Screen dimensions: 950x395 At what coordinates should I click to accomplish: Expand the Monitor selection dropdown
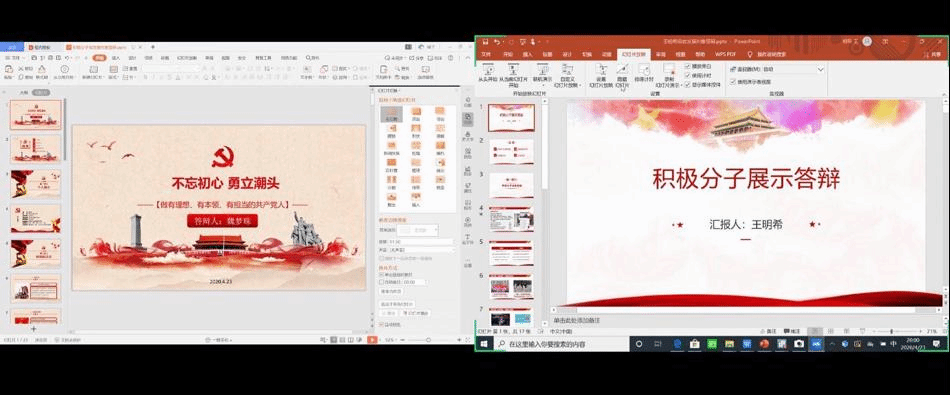point(794,70)
